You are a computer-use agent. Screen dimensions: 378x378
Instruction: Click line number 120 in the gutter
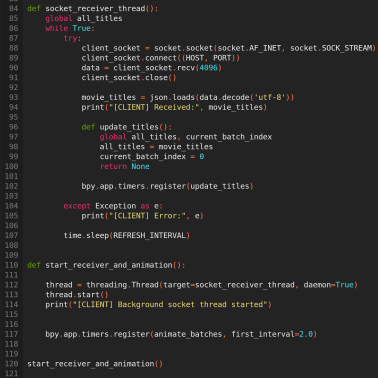click(11, 364)
